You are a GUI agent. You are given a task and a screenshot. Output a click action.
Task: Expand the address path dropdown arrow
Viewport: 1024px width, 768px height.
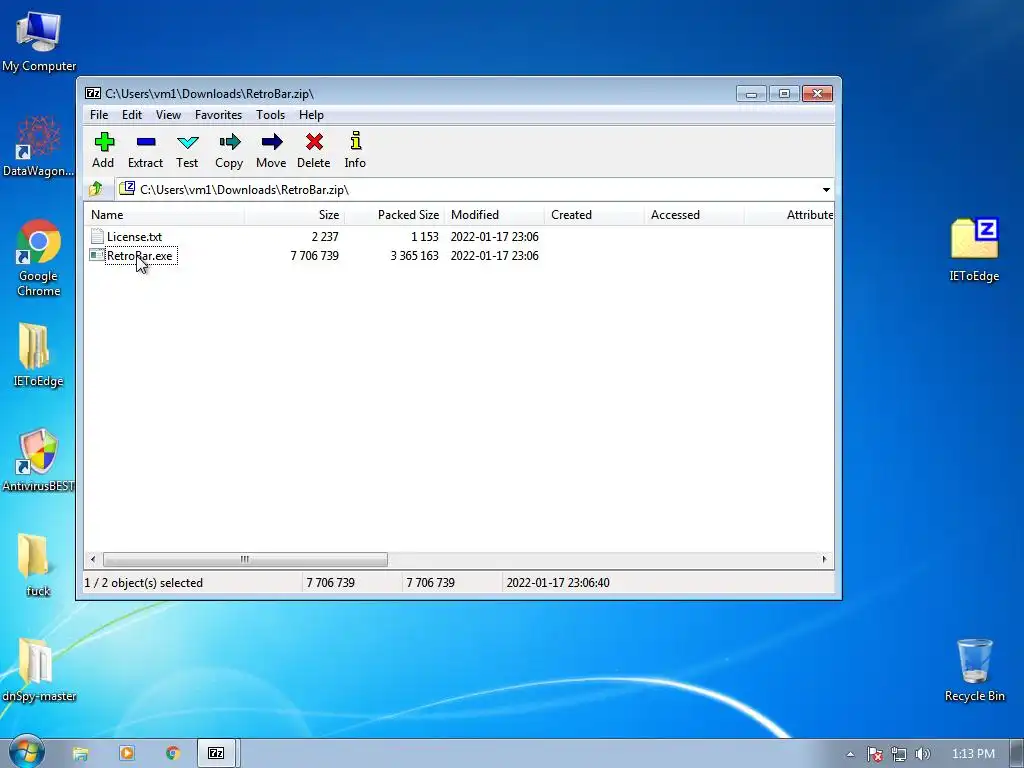pos(826,189)
